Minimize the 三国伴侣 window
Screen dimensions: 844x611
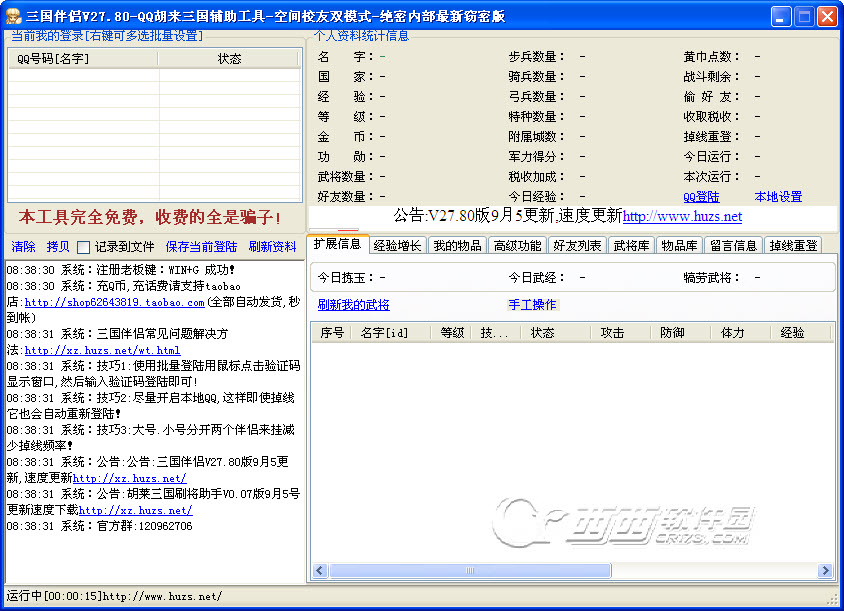782,16
